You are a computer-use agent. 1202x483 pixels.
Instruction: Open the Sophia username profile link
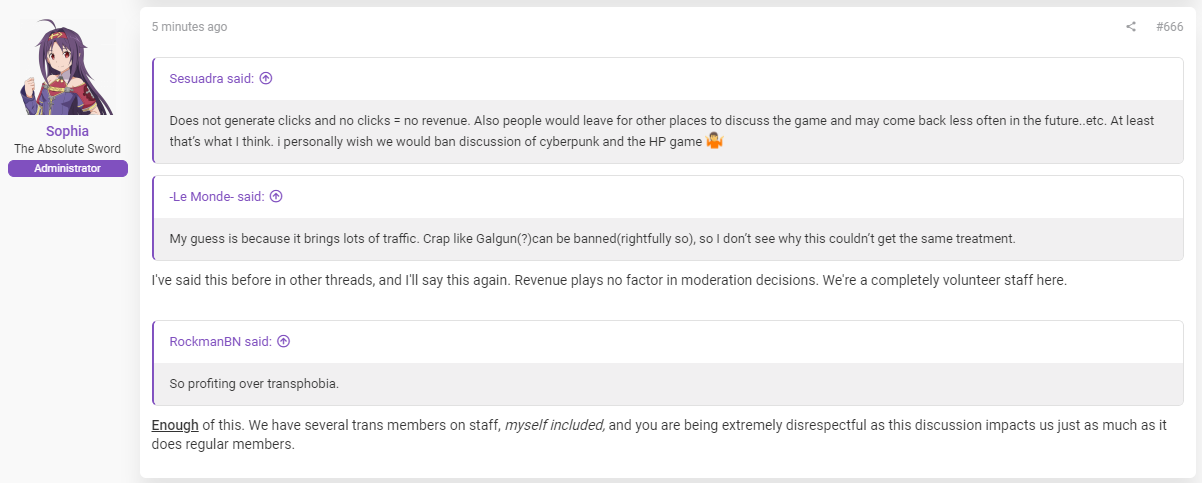tap(68, 131)
